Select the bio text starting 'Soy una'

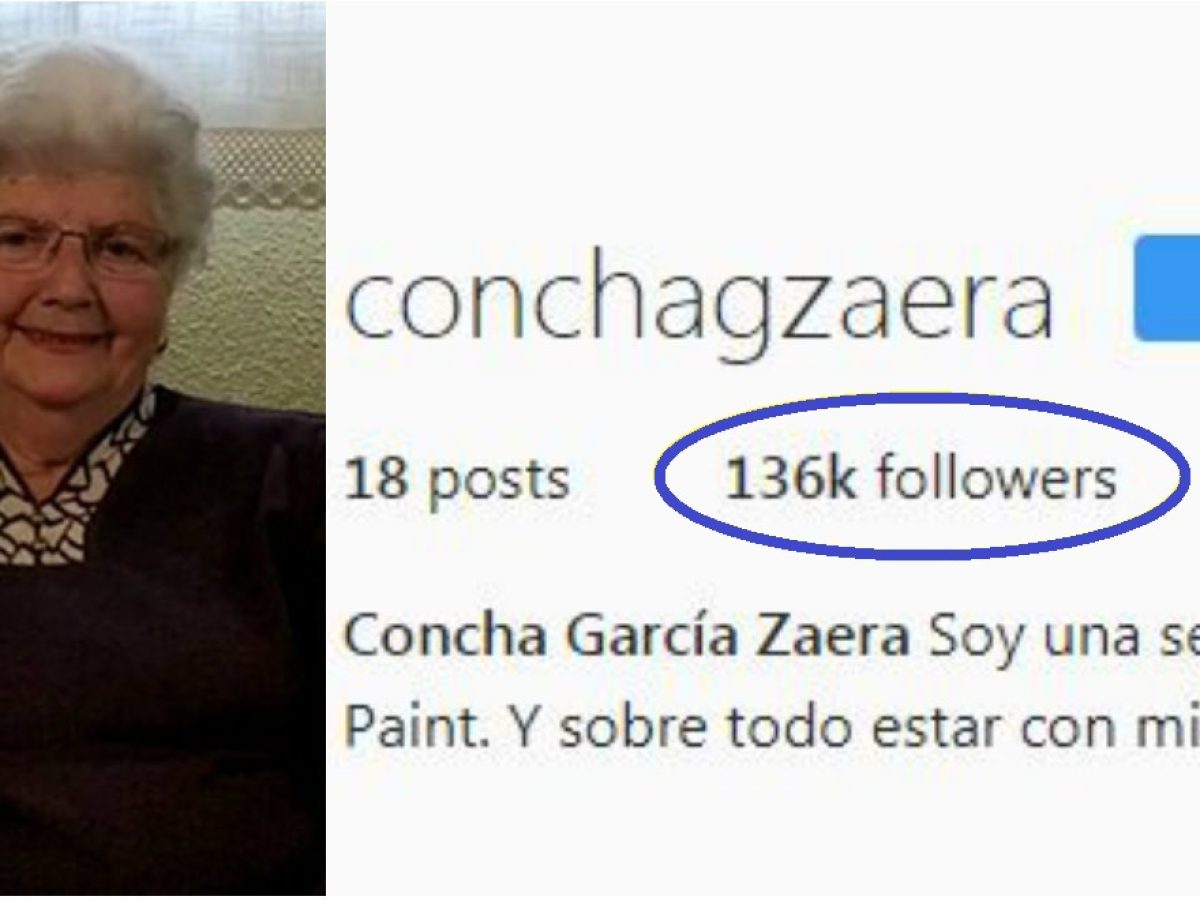[x=1062, y=638]
